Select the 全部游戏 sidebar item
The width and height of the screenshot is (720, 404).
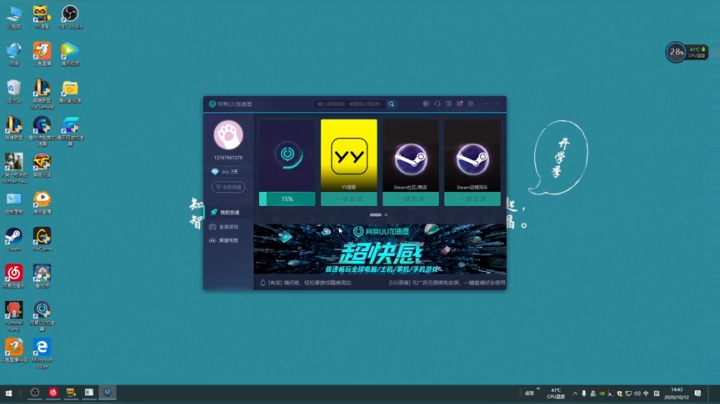(x=228, y=227)
